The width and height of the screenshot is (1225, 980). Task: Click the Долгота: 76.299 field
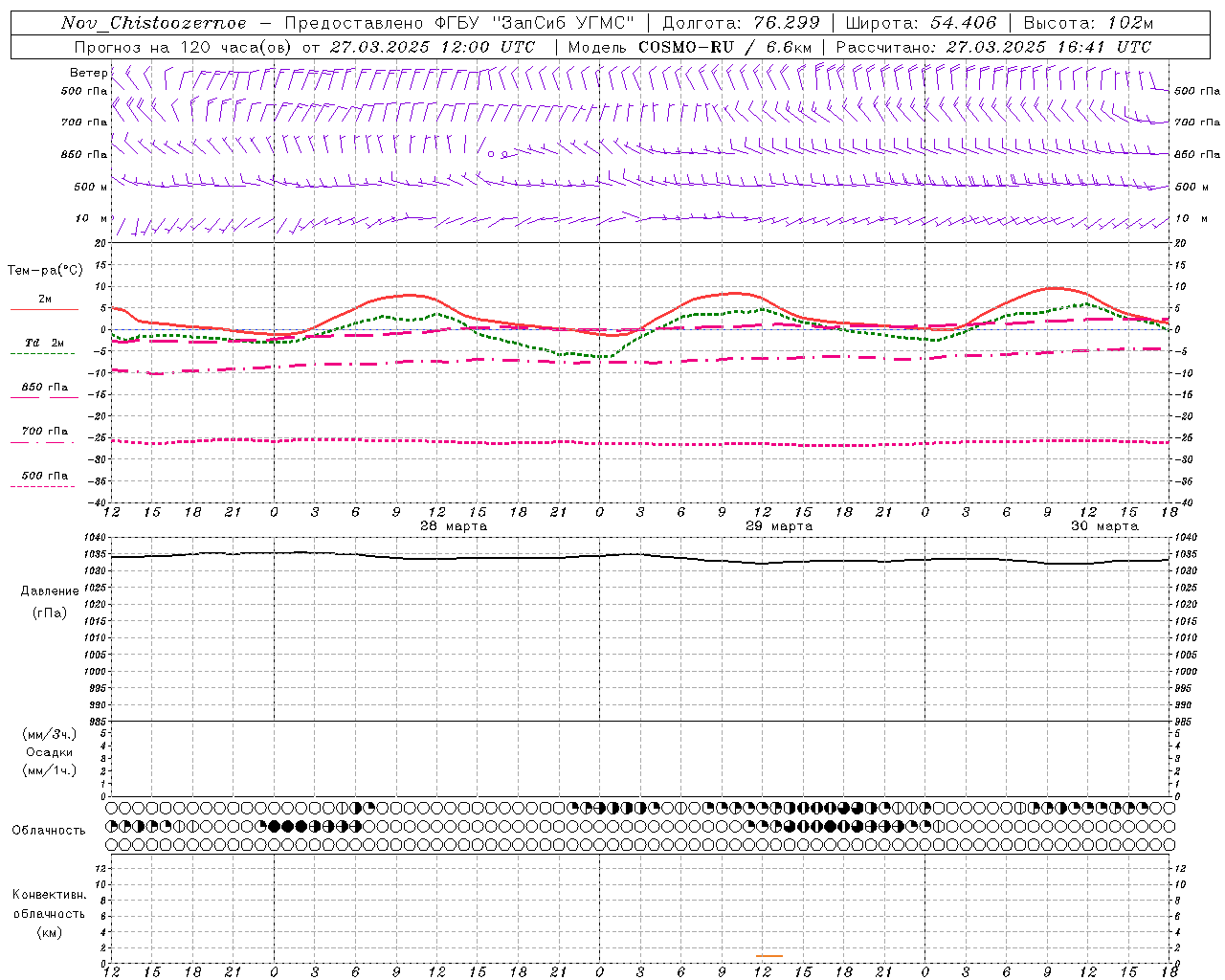[x=742, y=23]
